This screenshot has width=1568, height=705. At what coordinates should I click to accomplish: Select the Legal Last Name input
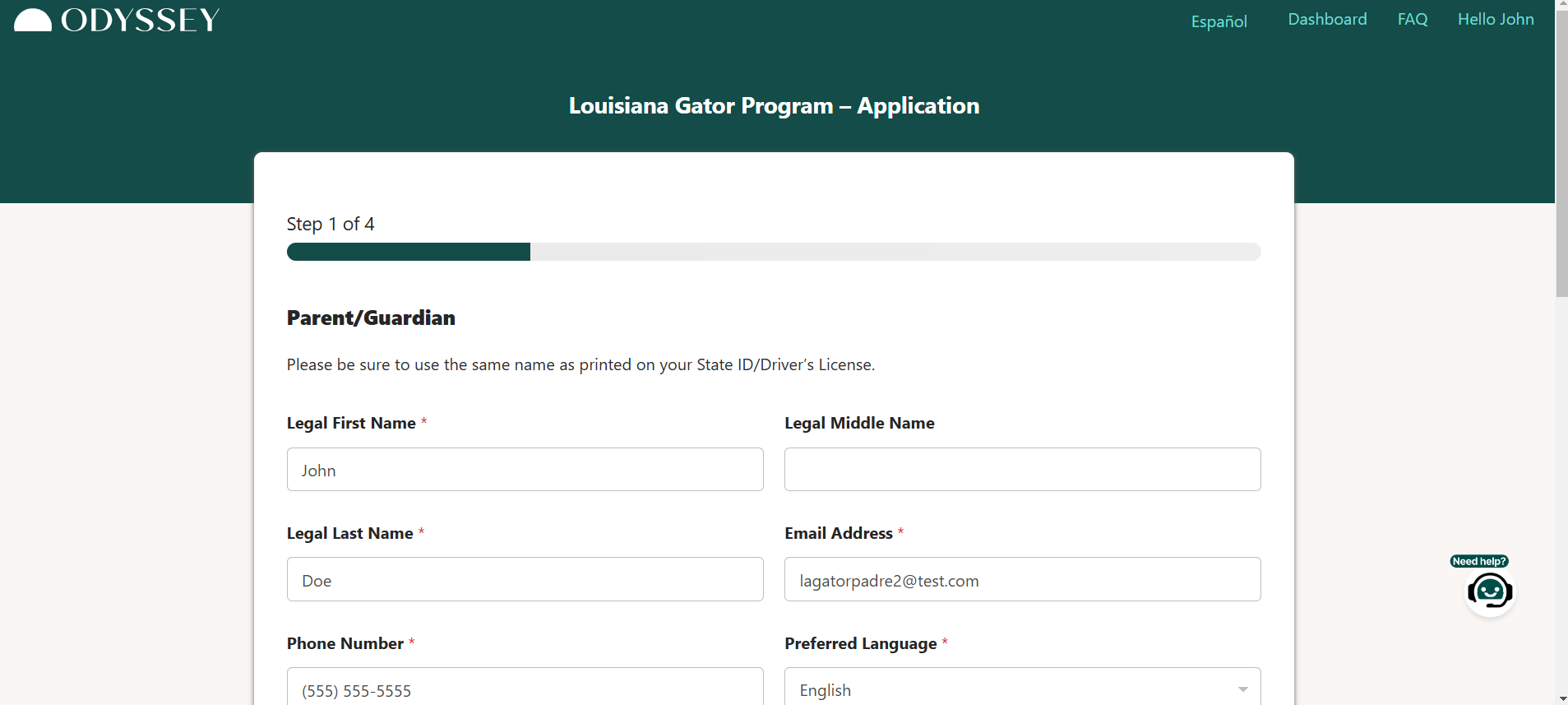point(525,580)
